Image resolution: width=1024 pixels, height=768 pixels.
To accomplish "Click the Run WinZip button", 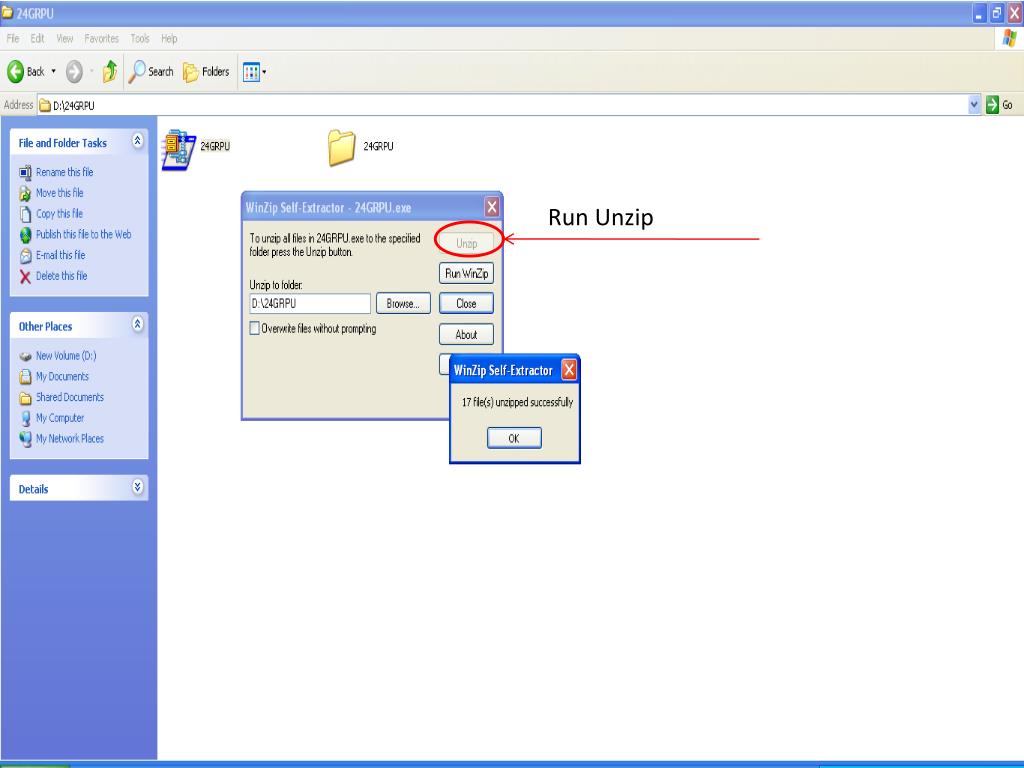I will point(466,273).
